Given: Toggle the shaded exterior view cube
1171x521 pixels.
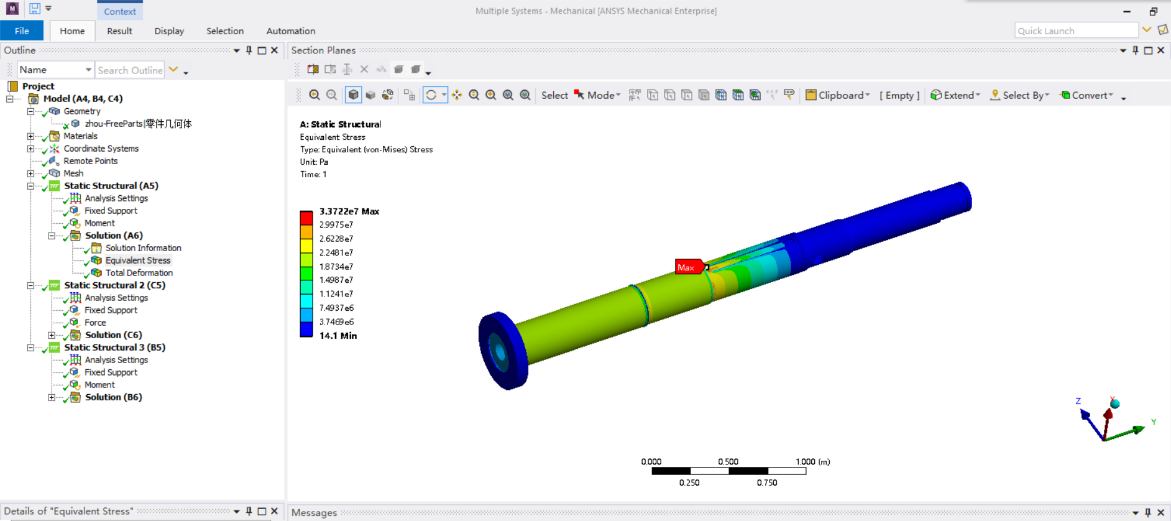Looking at the screenshot, I should tap(370, 95).
